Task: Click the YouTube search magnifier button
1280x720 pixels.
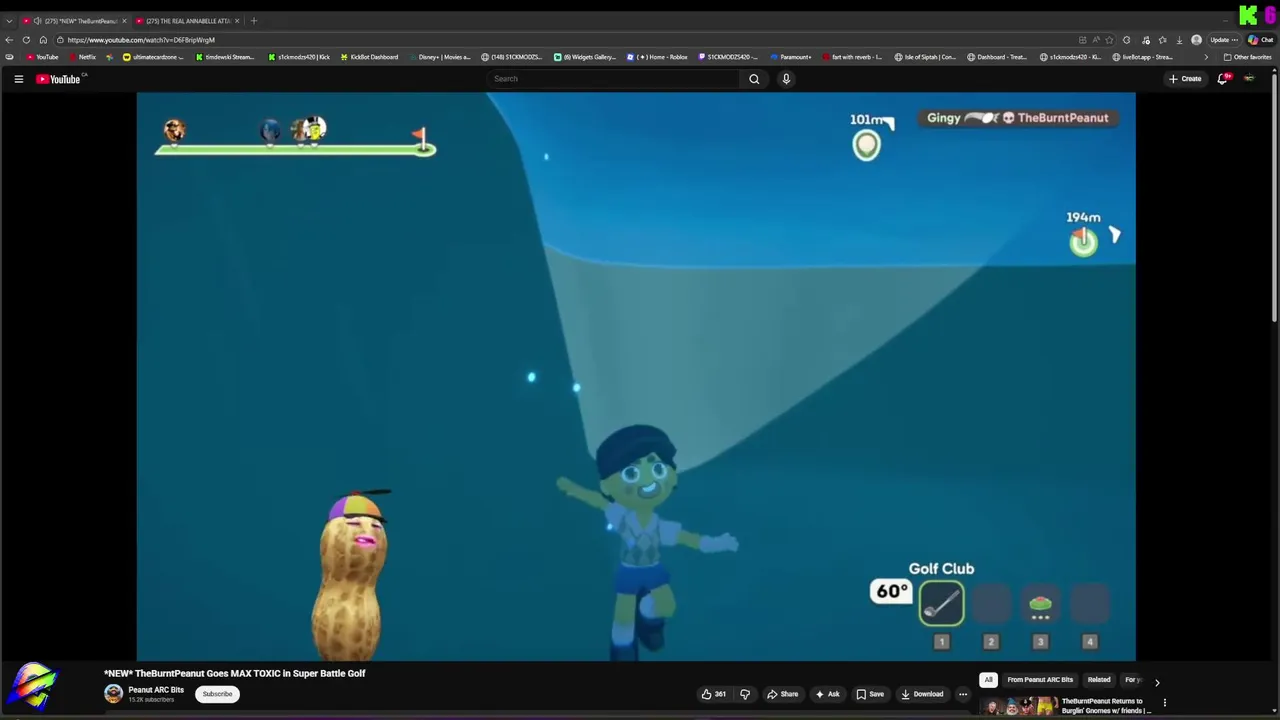Action: pyautogui.click(x=754, y=79)
